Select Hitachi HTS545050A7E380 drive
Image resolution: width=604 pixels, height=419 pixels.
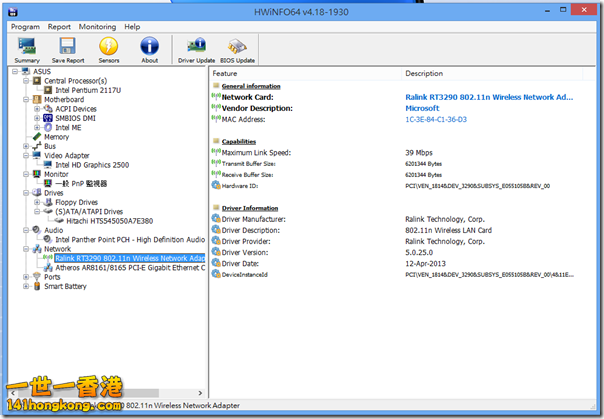(110, 221)
